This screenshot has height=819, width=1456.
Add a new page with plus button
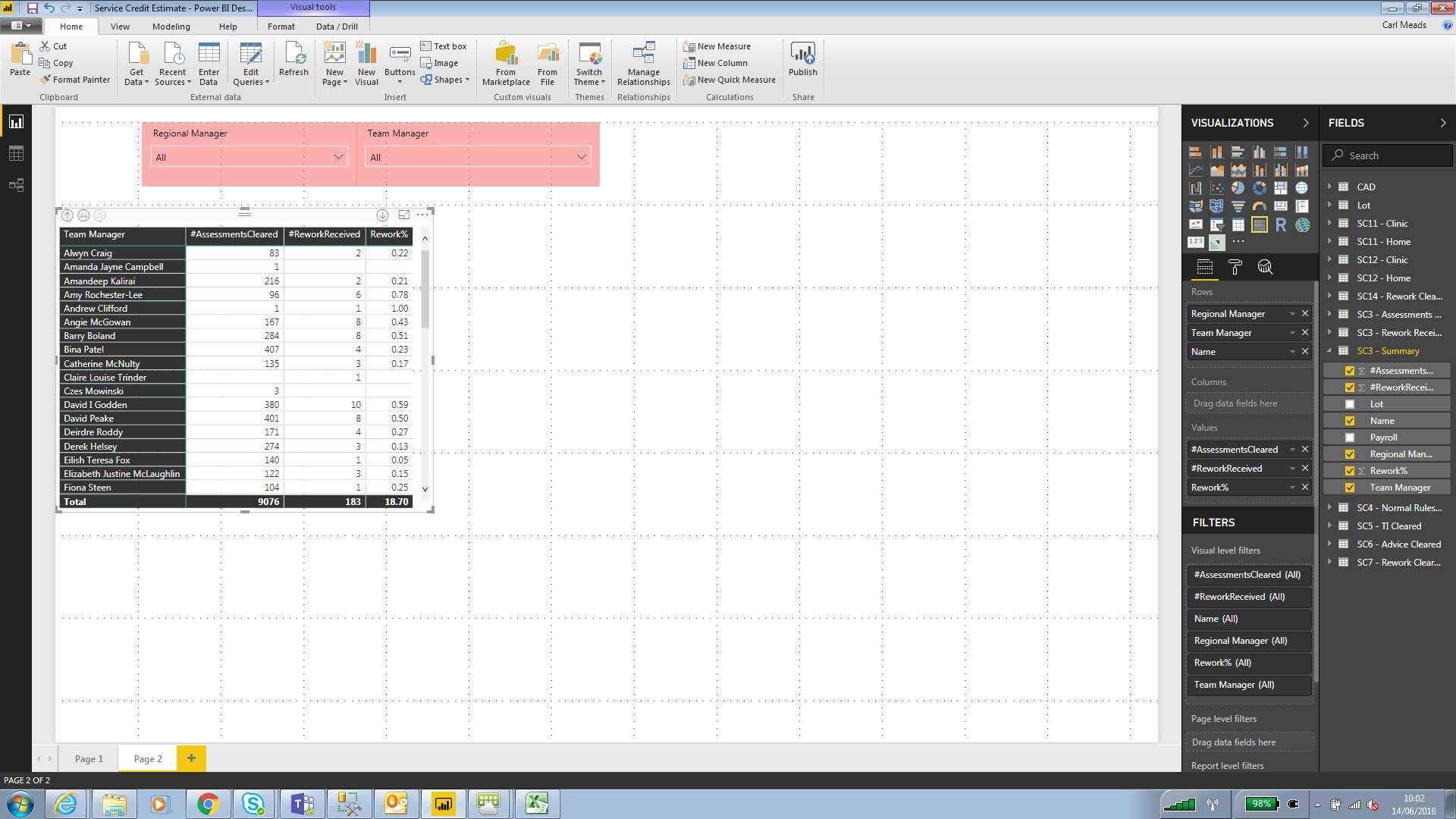(191, 758)
